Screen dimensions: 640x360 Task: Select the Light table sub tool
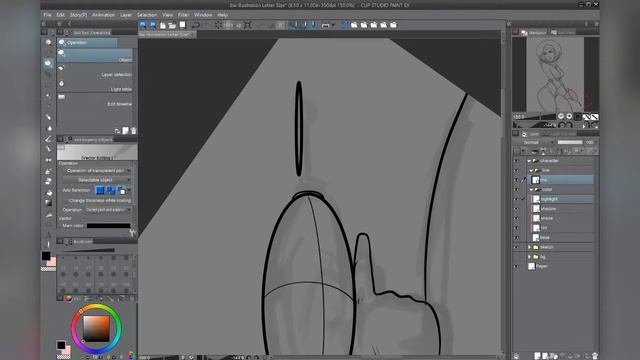pos(95,86)
